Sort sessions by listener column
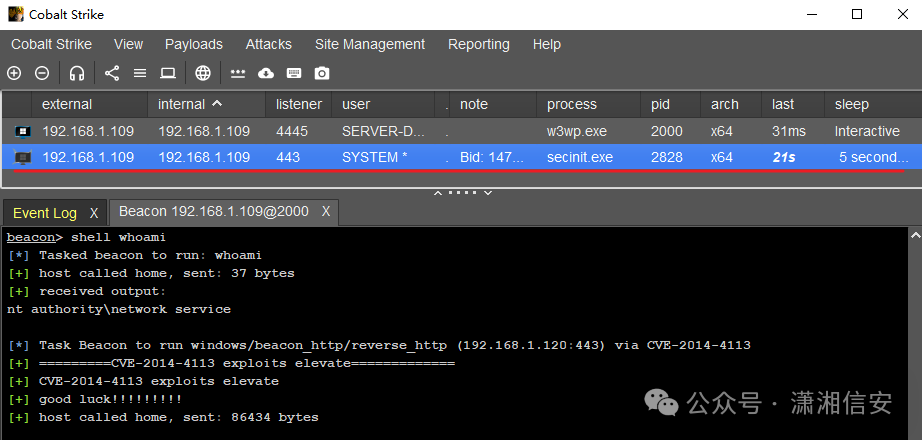This screenshot has height=440, width=922. point(298,104)
